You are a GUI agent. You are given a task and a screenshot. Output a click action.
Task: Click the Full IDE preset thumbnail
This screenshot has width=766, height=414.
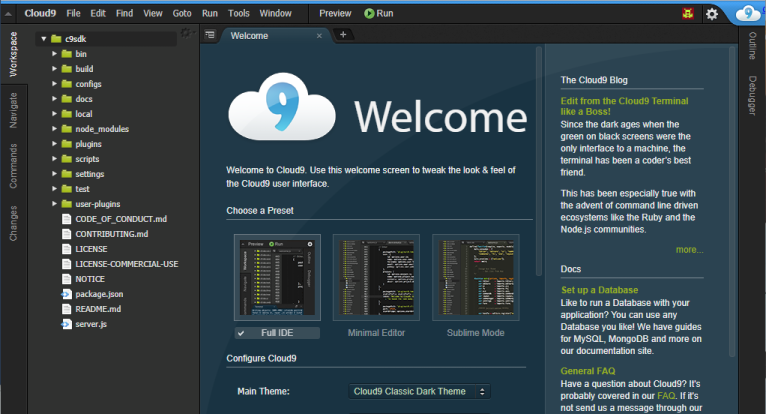277,278
